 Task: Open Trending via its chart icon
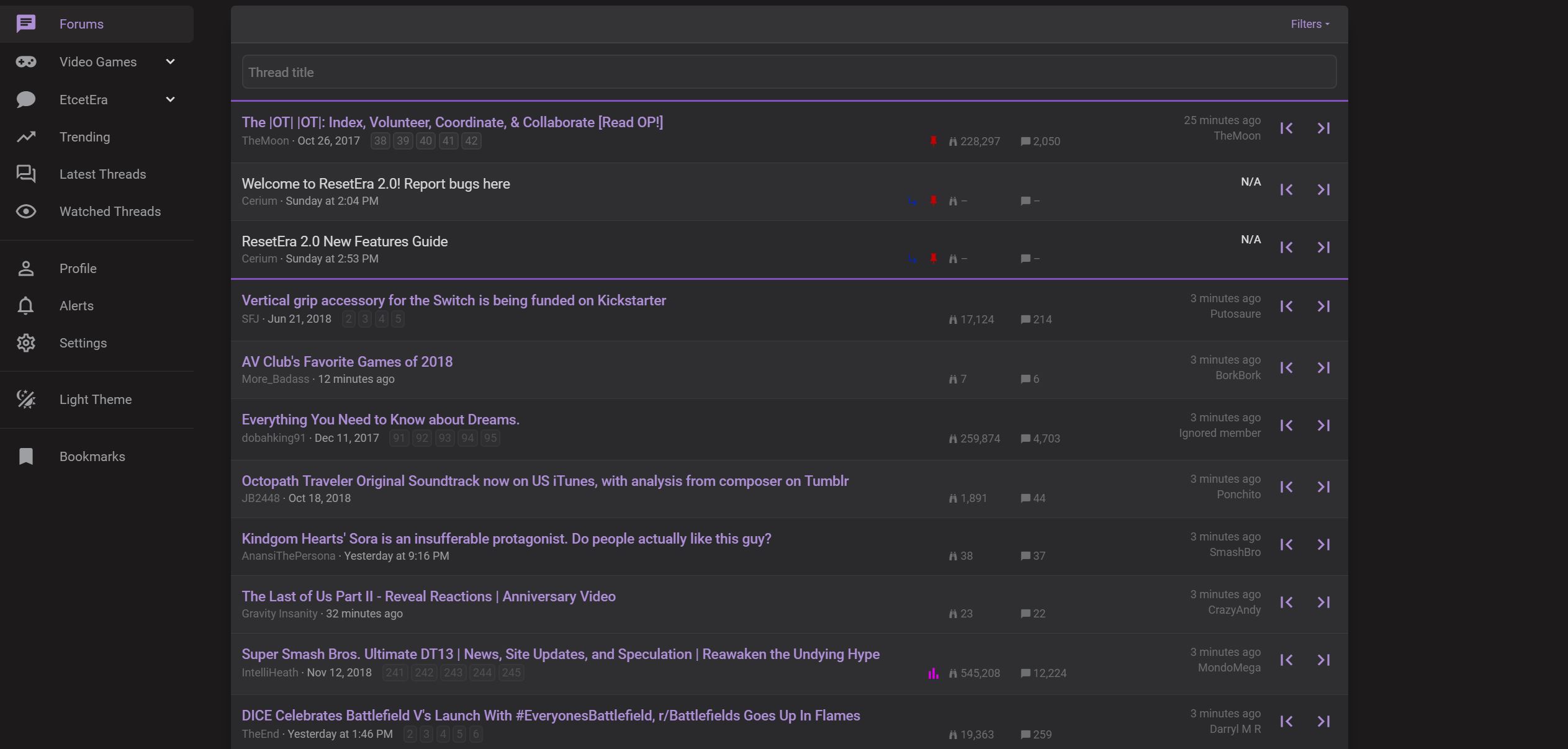coord(26,137)
